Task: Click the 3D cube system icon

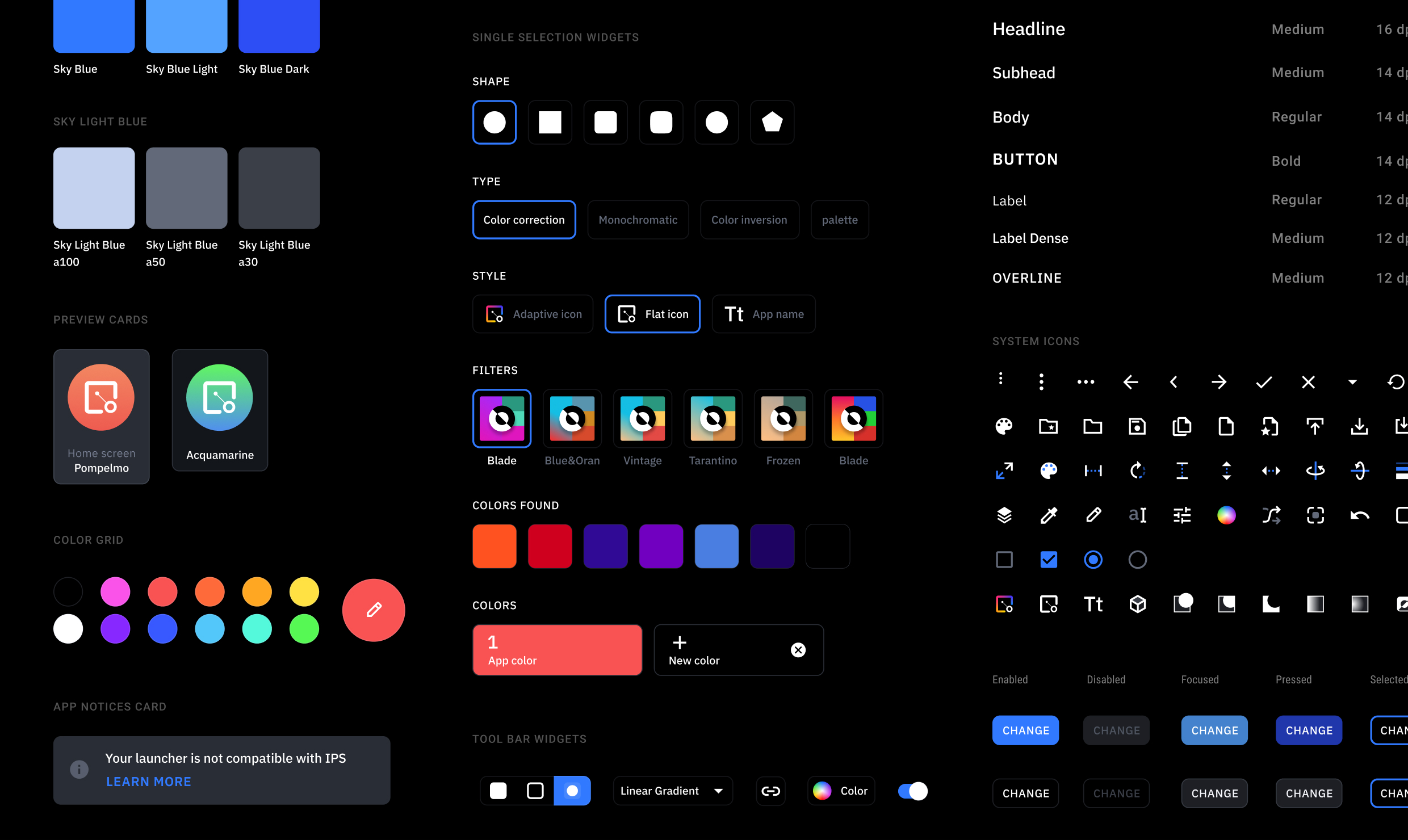Action: [x=1137, y=604]
